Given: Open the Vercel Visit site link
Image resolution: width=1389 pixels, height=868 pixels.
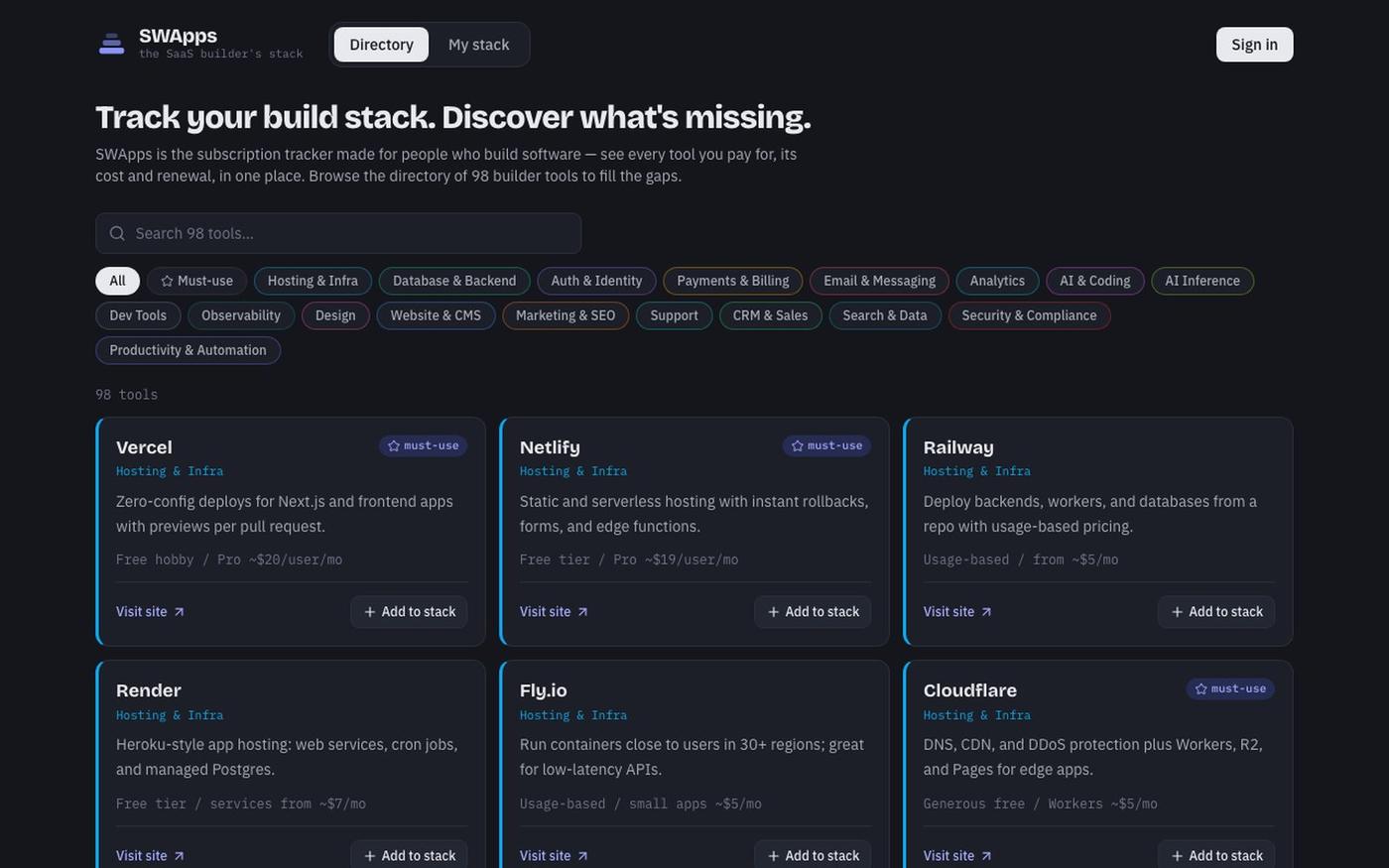Looking at the screenshot, I should pyautogui.click(x=150, y=612).
